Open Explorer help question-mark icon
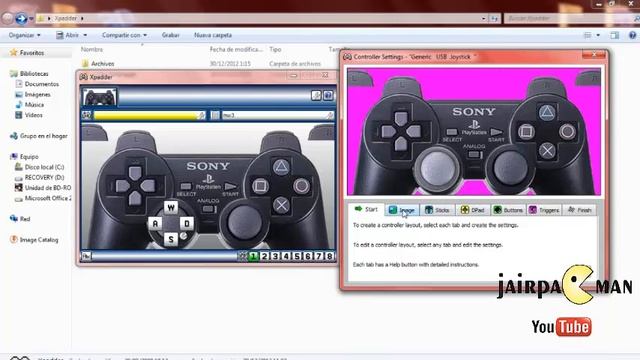Viewport: 640px width, 360px height. pyautogui.click(x=632, y=36)
